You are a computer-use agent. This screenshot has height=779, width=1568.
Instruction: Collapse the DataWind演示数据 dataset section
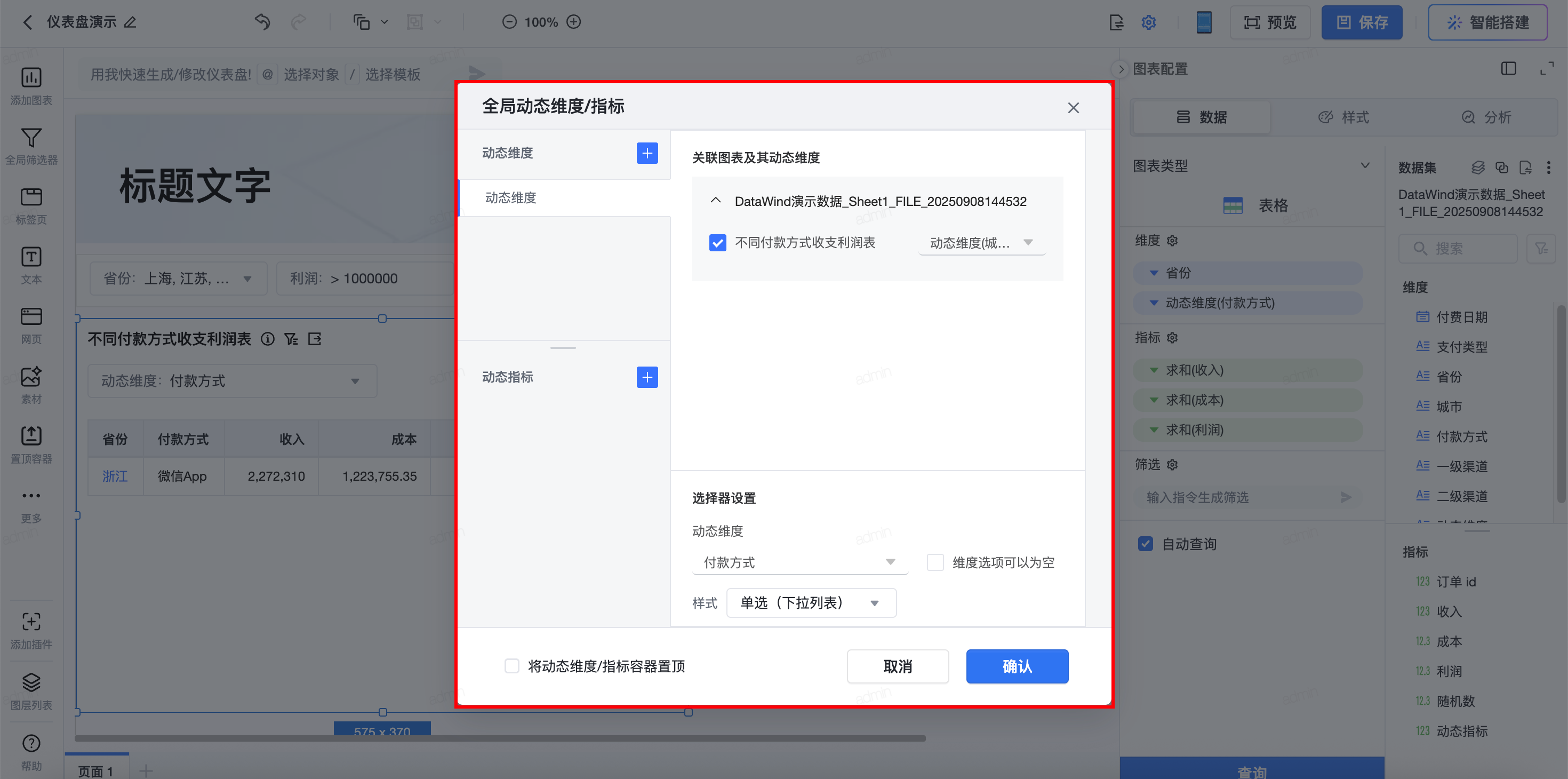(716, 201)
